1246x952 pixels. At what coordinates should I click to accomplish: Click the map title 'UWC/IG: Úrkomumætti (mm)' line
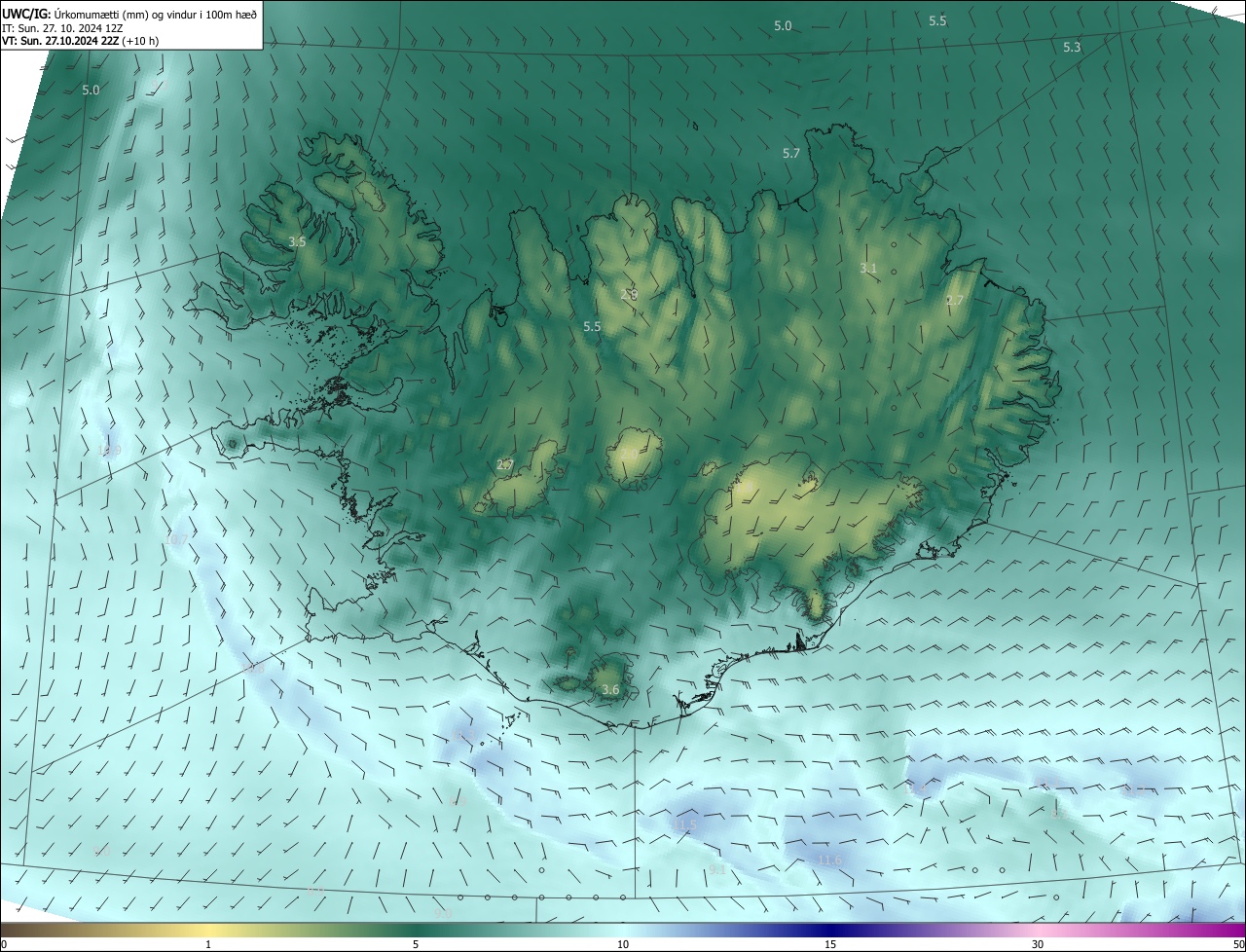click(x=129, y=13)
